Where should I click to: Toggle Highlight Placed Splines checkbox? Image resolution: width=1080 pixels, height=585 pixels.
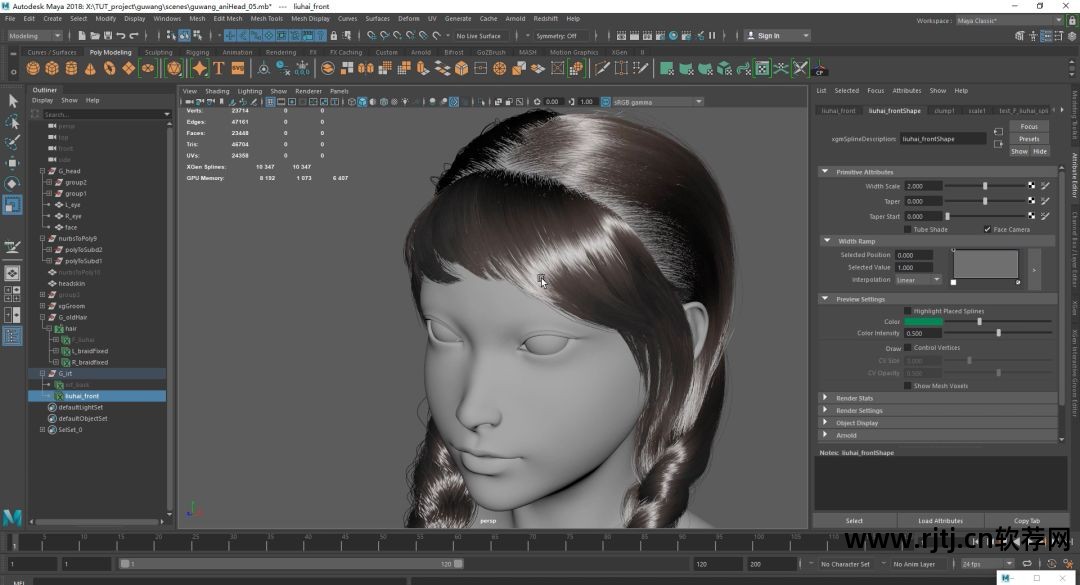click(x=908, y=311)
